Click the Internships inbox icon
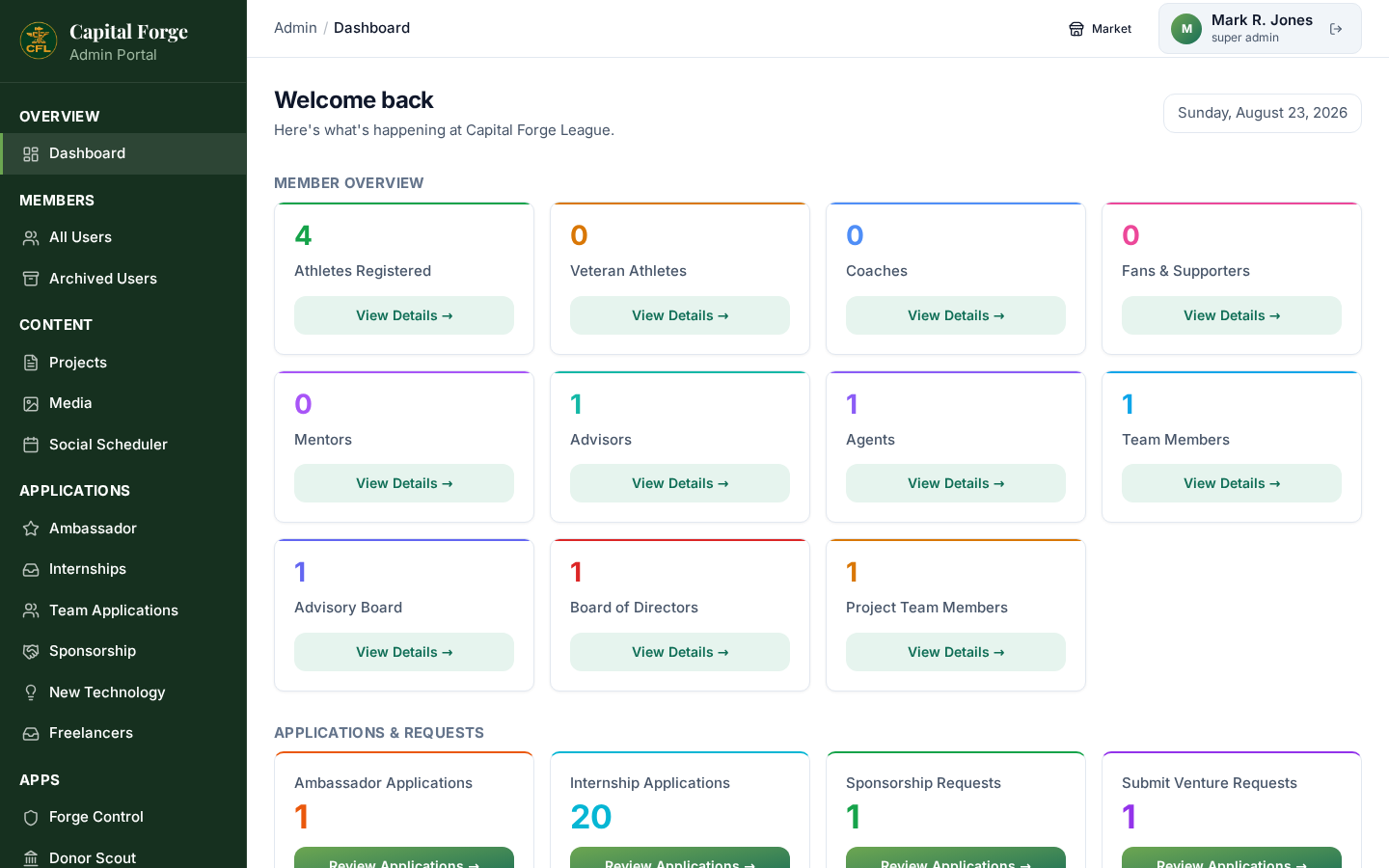This screenshot has width=1389, height=868. pyautogui.click(x=31, y=570)
